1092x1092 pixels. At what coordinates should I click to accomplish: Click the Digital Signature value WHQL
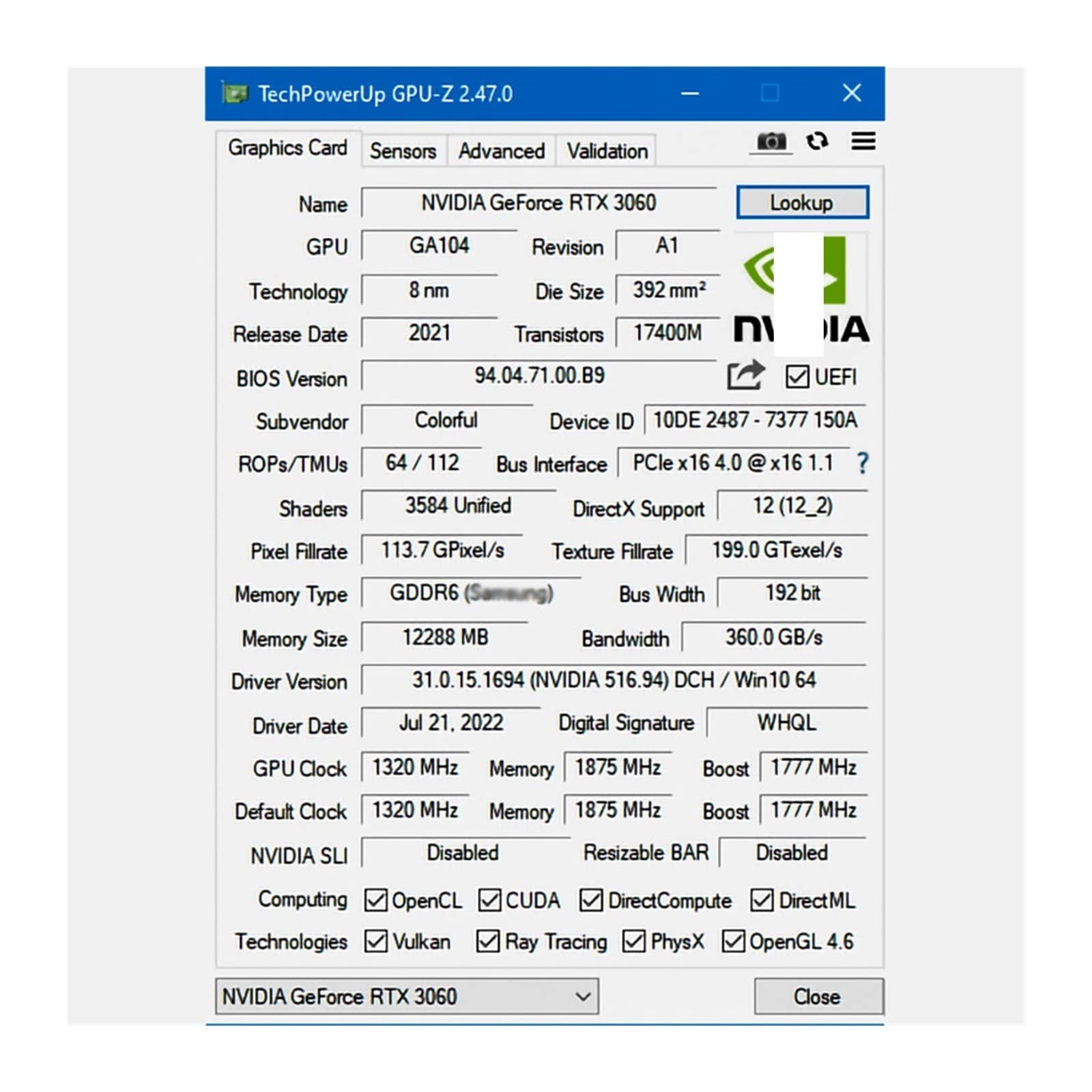787,723
